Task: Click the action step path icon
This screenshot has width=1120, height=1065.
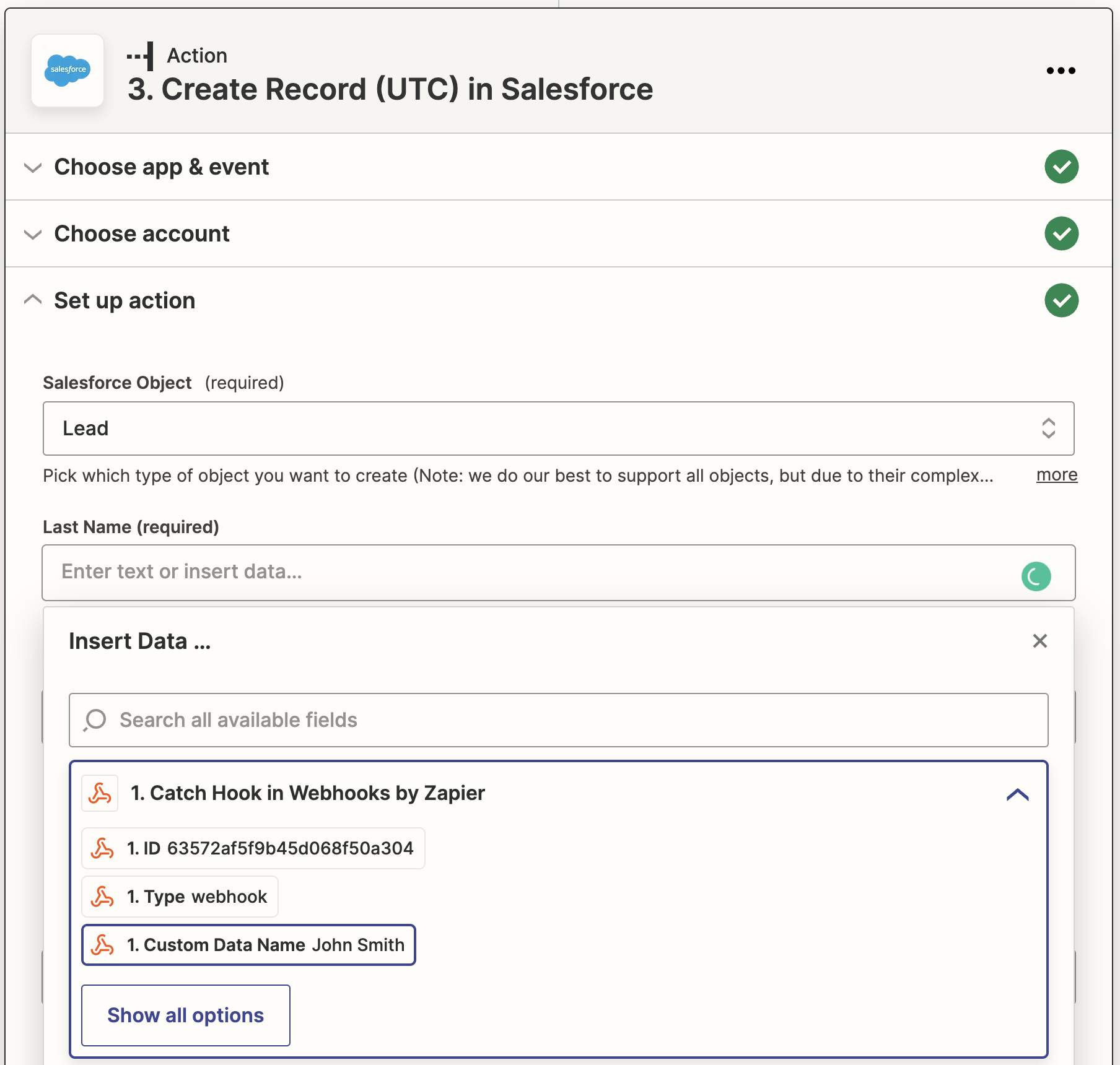Action: coord(140,56)
